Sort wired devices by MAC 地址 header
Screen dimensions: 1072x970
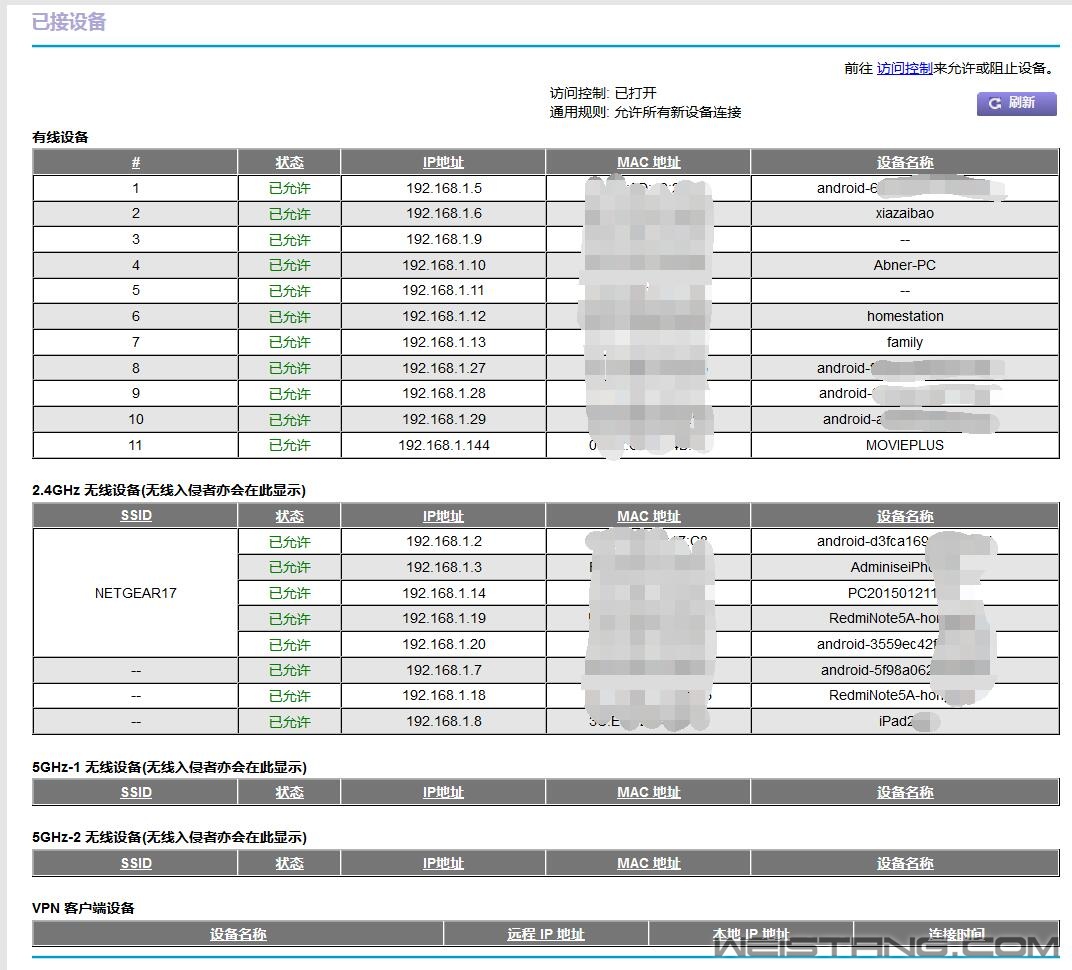click(648, 163)
